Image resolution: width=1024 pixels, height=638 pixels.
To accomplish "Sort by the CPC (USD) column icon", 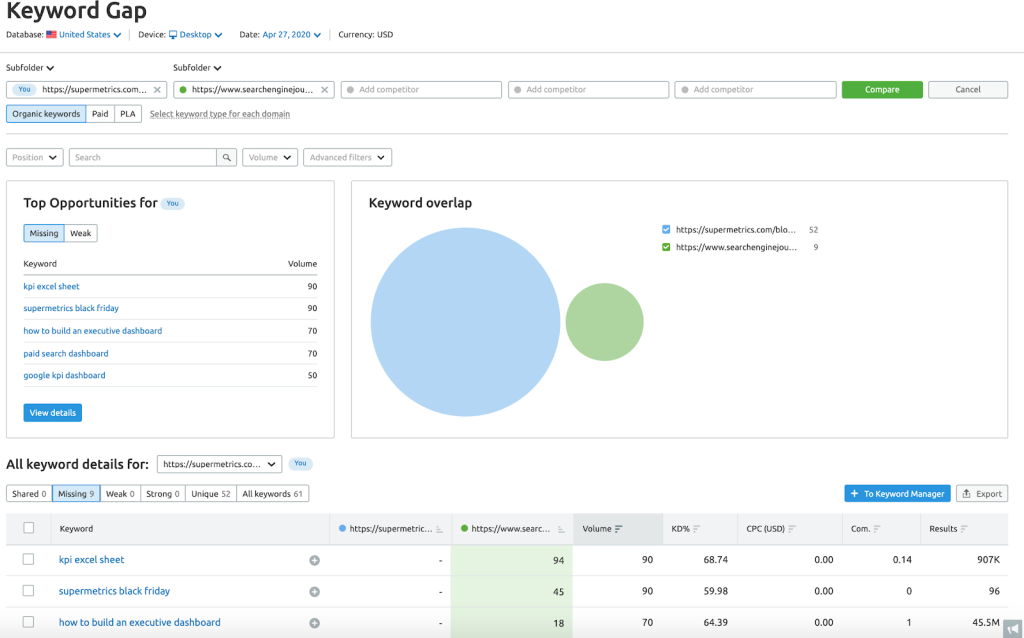I will click(x=792, y=529).
